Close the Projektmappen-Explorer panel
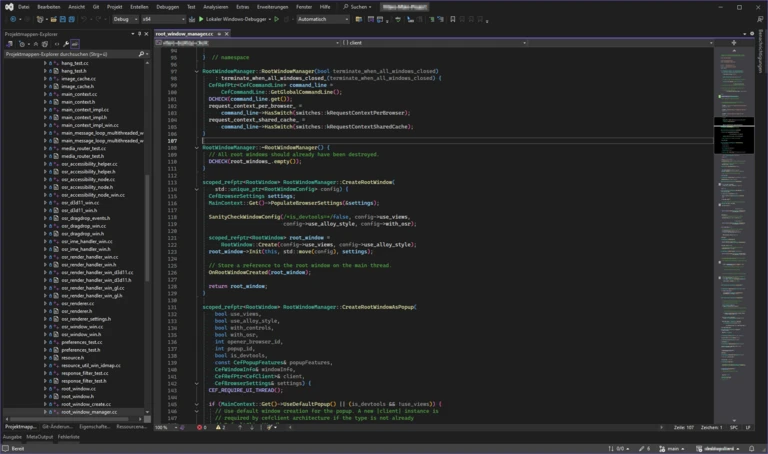The width and height of the screenshot is (768, 454). [146, 34]
